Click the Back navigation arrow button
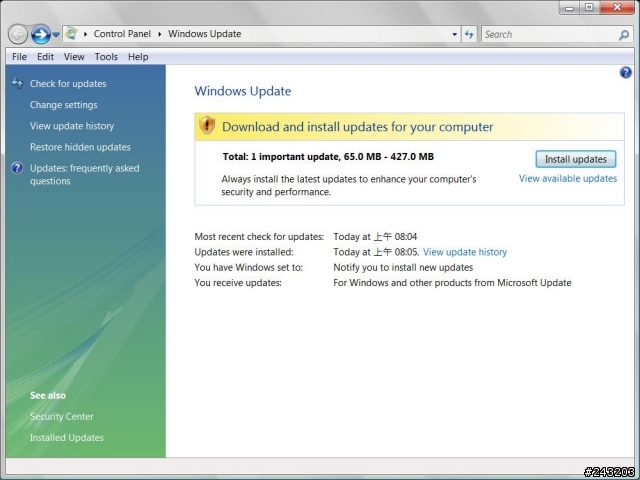 [x=18, y=34]
